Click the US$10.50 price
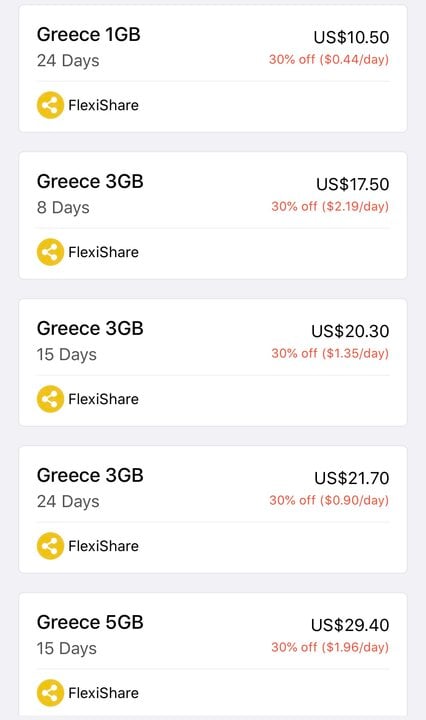The height and width of the screenshot is (720, 426). pyautogui.click(x=351, y=37)
